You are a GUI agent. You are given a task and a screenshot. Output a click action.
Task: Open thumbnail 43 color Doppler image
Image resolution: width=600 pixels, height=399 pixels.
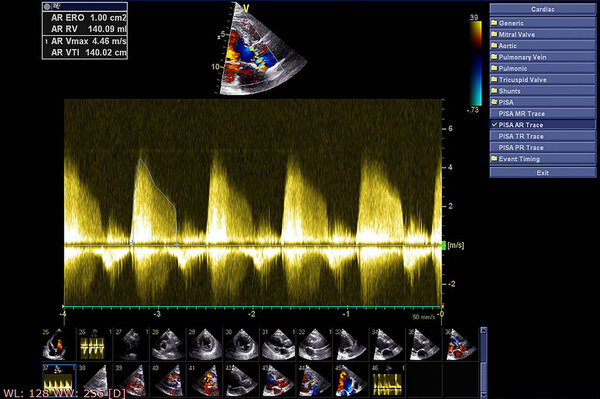(x=278, y=381)
